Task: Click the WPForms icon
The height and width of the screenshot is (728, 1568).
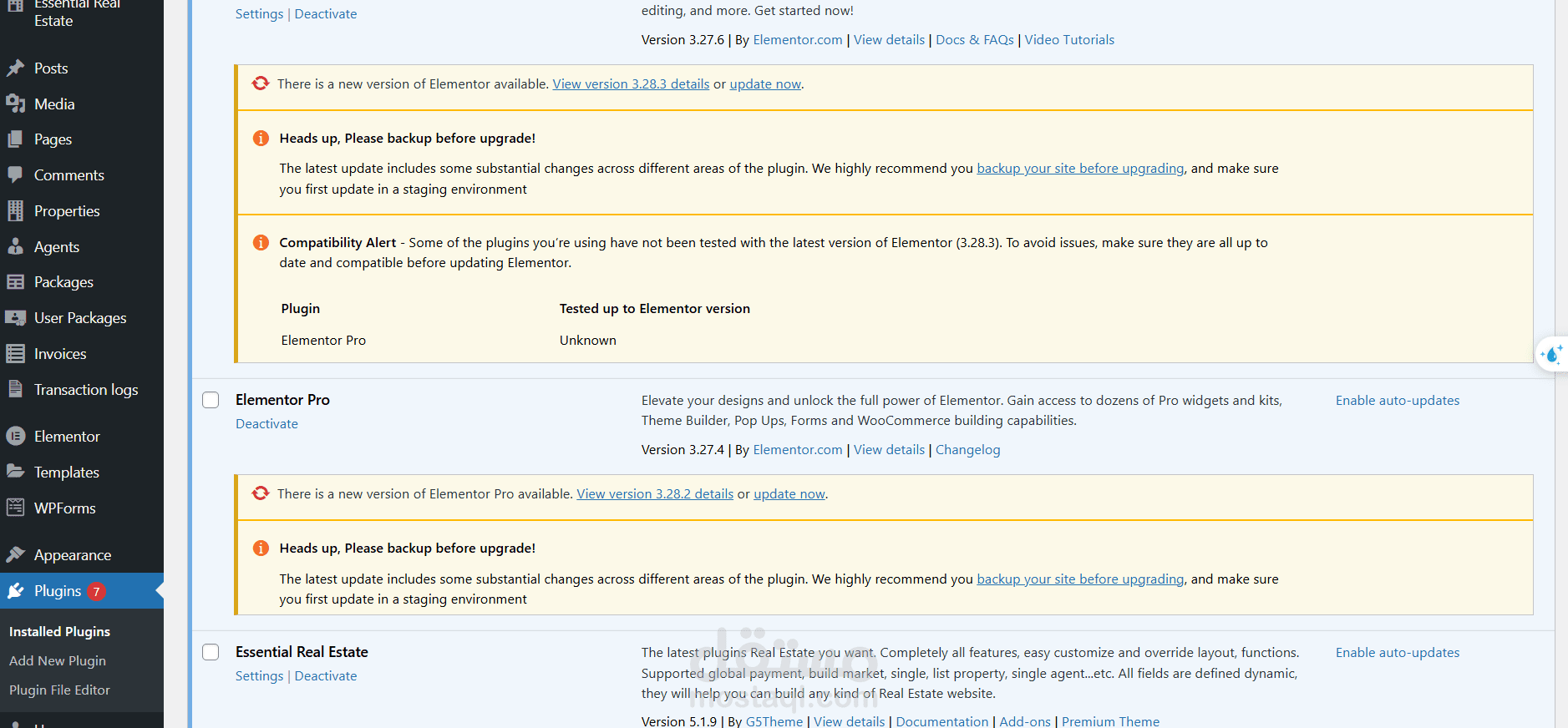Action: [15, 508]
